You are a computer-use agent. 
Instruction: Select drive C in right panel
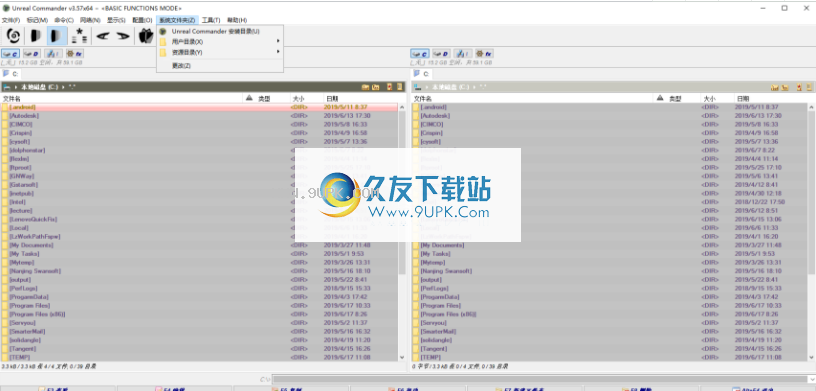click(x=419, y=54)
